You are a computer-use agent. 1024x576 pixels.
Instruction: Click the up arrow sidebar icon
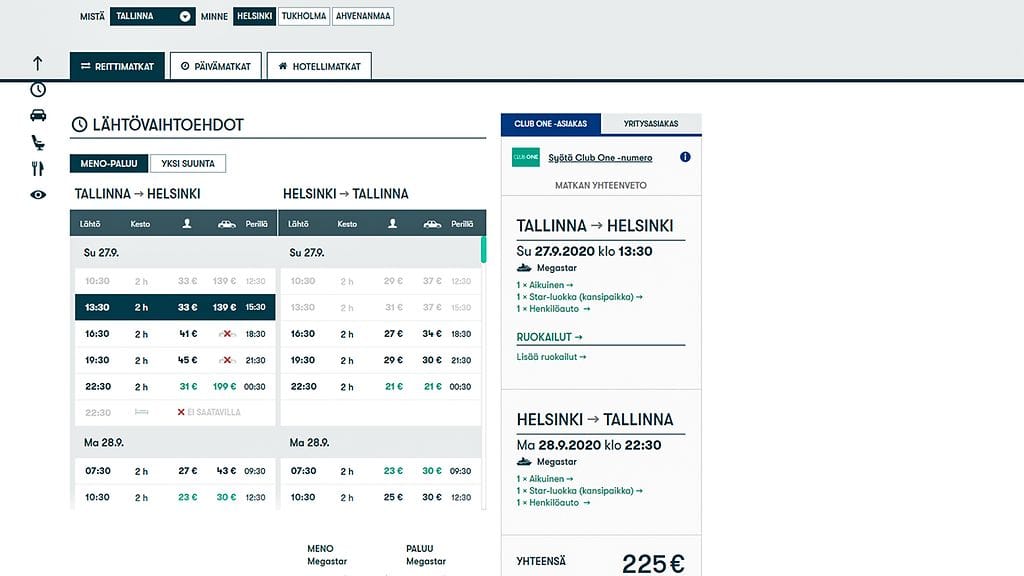38,63
